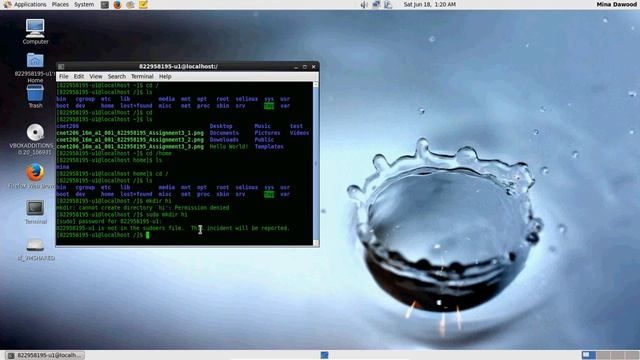Click the terminal window menu icon in title bar
Image resolution: width=640 pixels, height=360 pixels.
click(61, 67)
